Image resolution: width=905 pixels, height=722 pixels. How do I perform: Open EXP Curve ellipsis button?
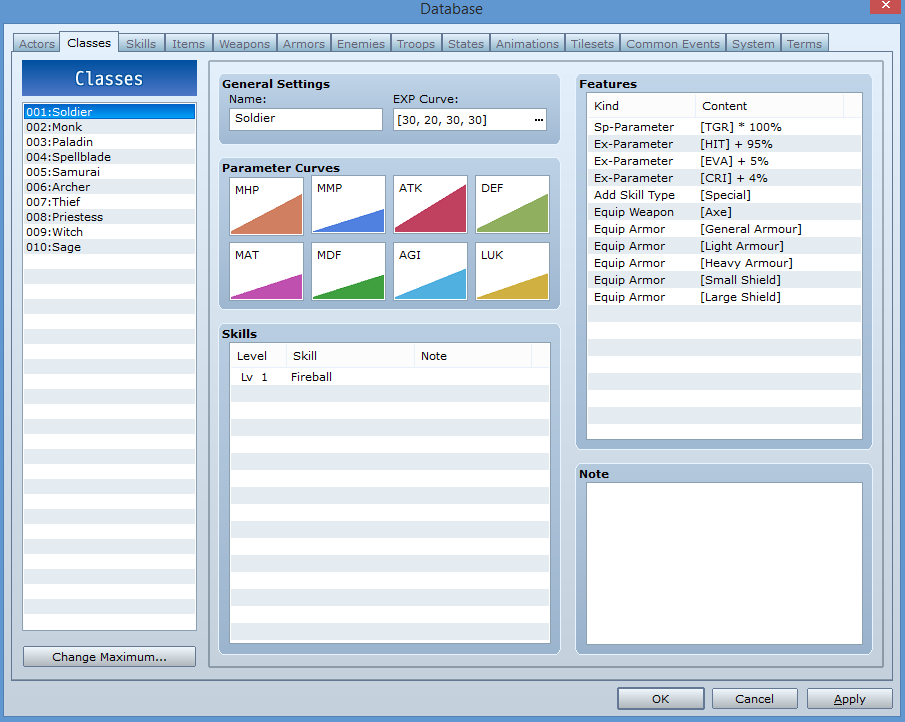pyautogui.click(x=539, y=120)
